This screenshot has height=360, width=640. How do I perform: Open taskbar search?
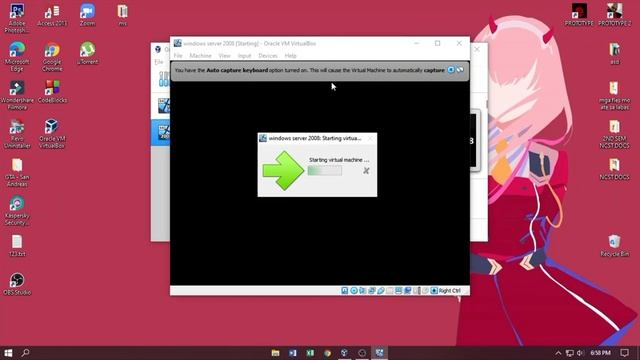[25, 353]
